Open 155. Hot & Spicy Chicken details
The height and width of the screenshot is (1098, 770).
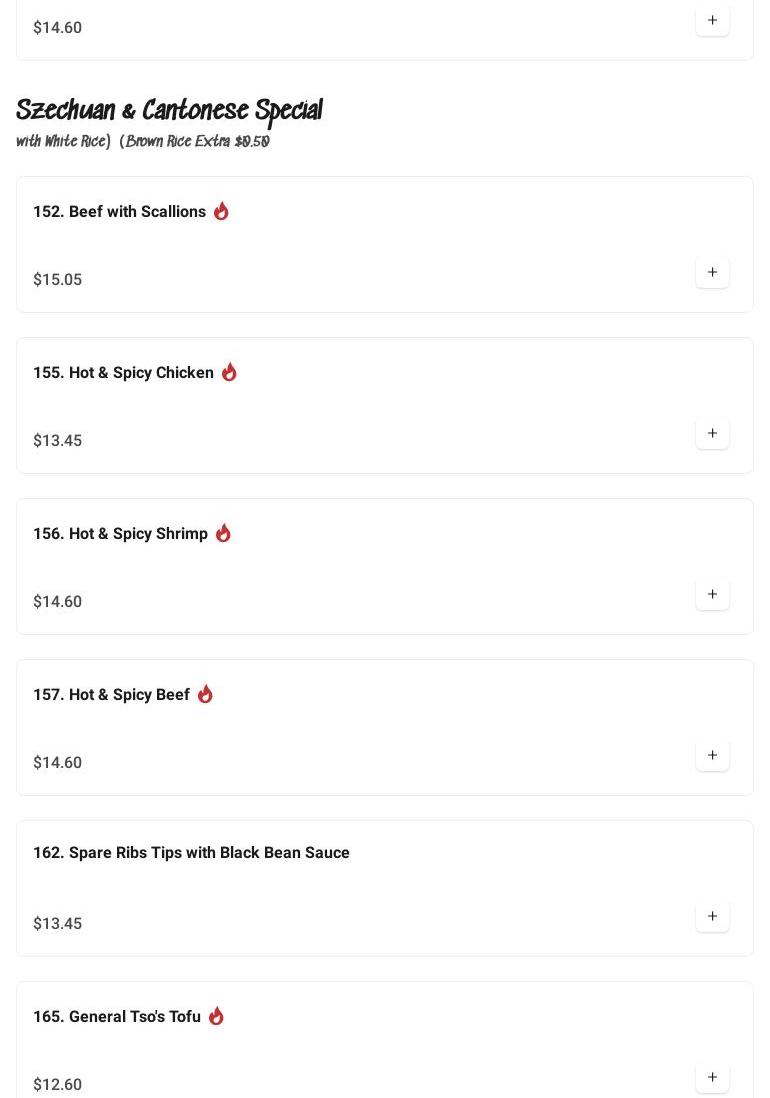pos(123,373)
